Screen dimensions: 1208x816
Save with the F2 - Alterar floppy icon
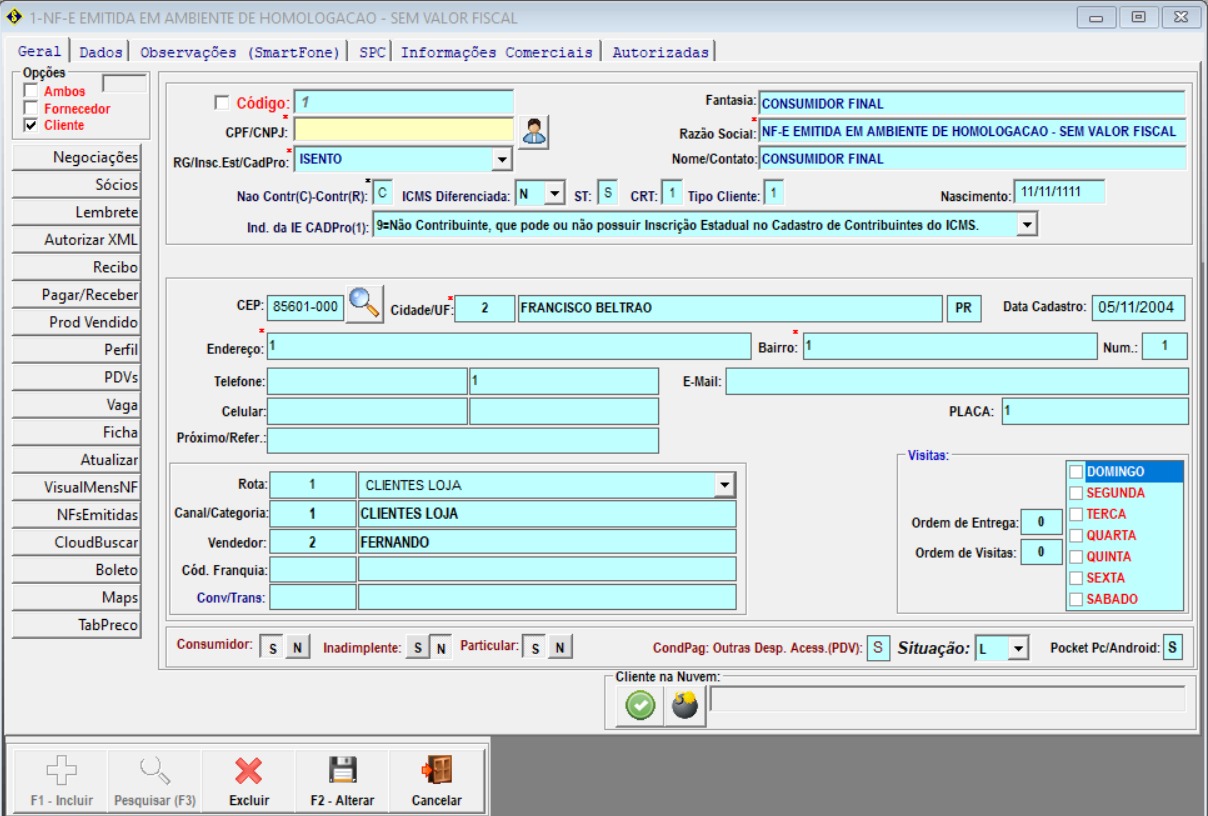coord(342,770)
